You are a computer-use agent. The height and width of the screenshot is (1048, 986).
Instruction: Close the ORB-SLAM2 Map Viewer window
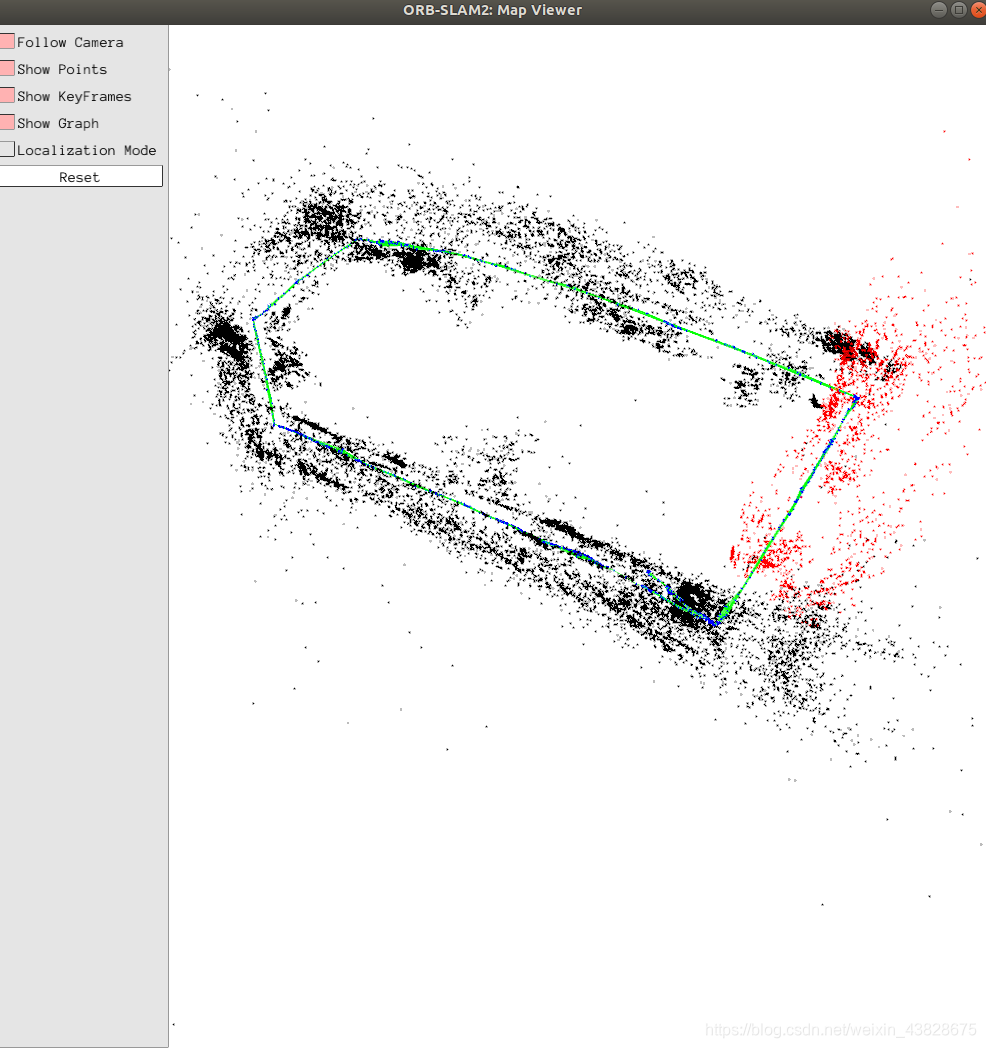pyautogui.click(x=978, y=10)
